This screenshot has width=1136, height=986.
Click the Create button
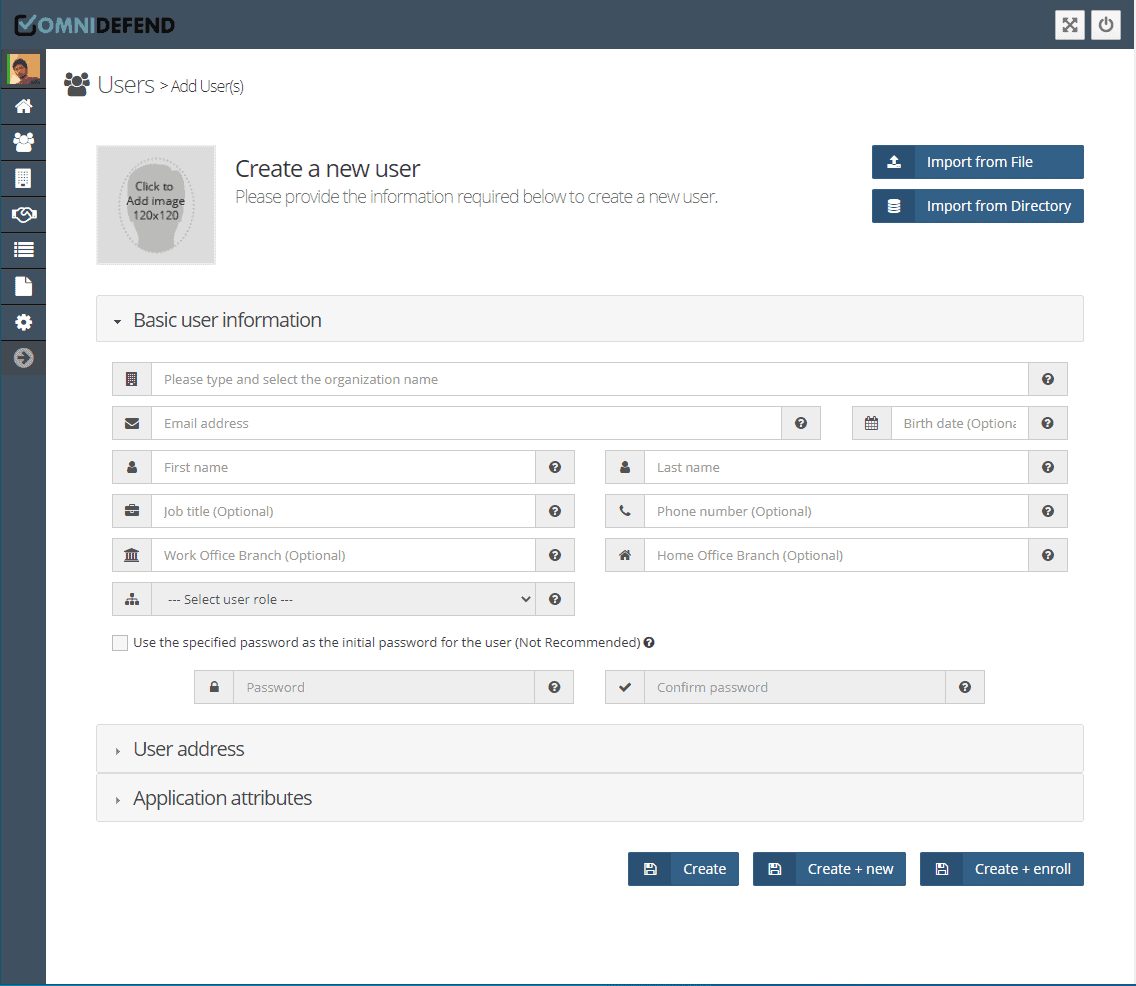pyautogui.click(x=683, y=869)
